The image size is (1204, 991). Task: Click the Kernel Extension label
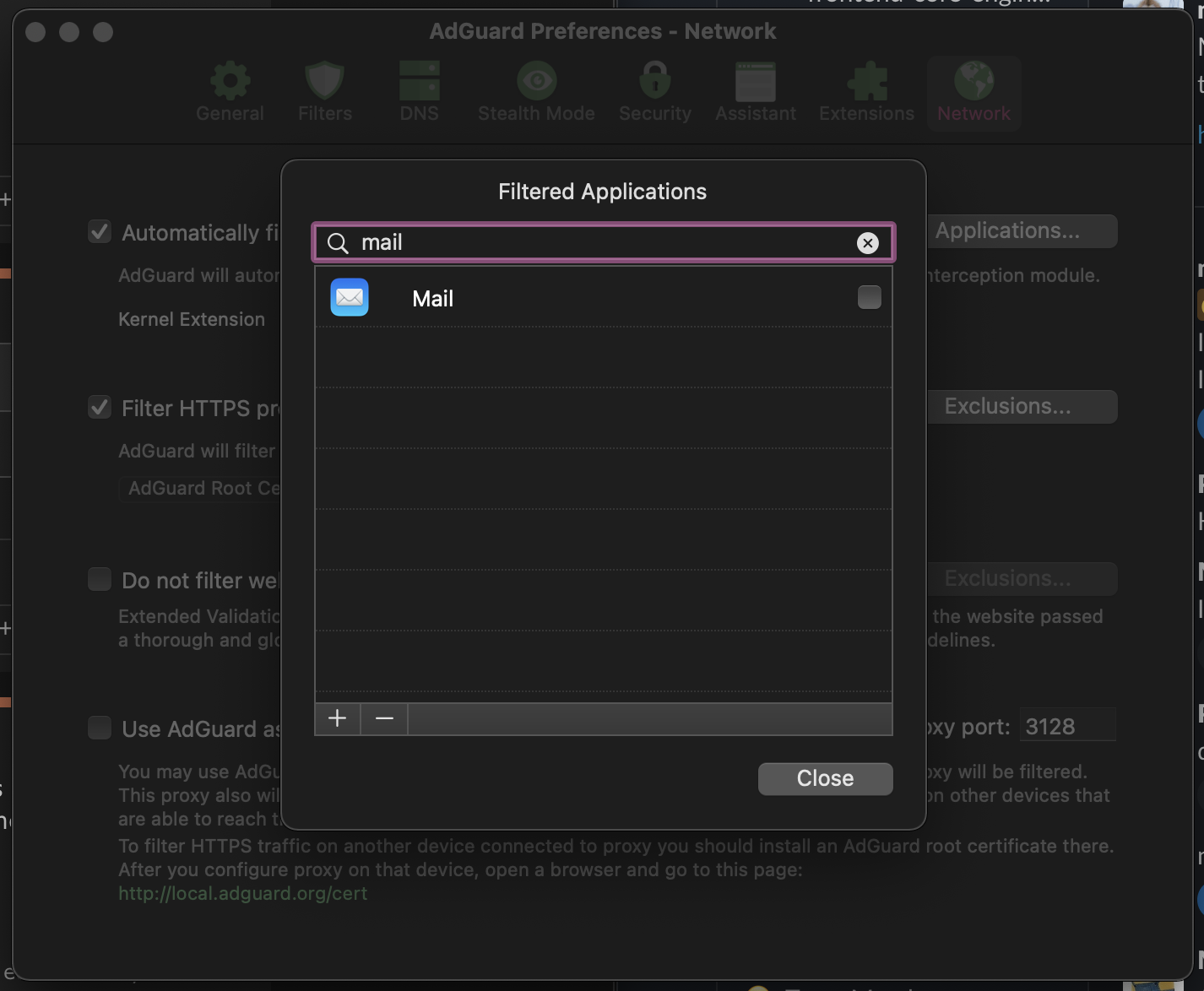(192, 319)
